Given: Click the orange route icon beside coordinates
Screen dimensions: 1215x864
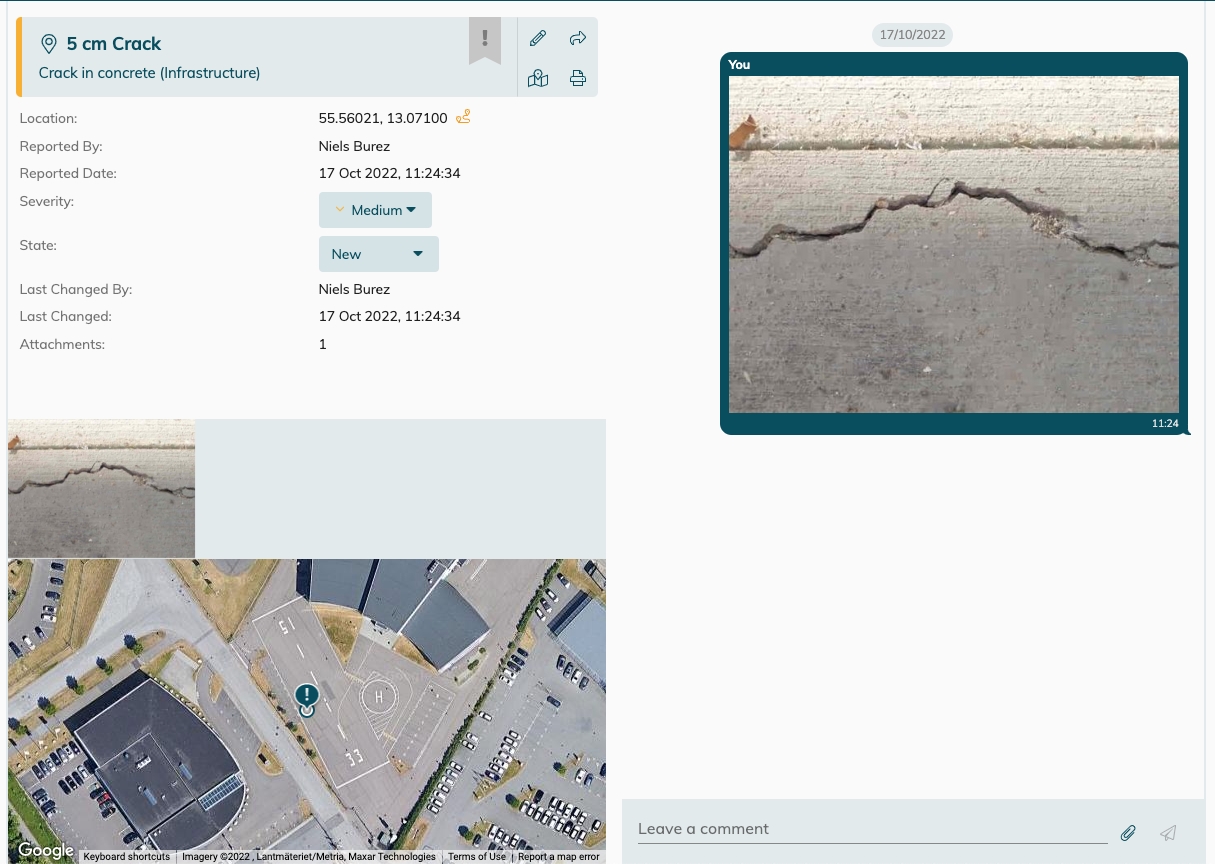Looking at the screenshot, I should (x=463, y=117).
